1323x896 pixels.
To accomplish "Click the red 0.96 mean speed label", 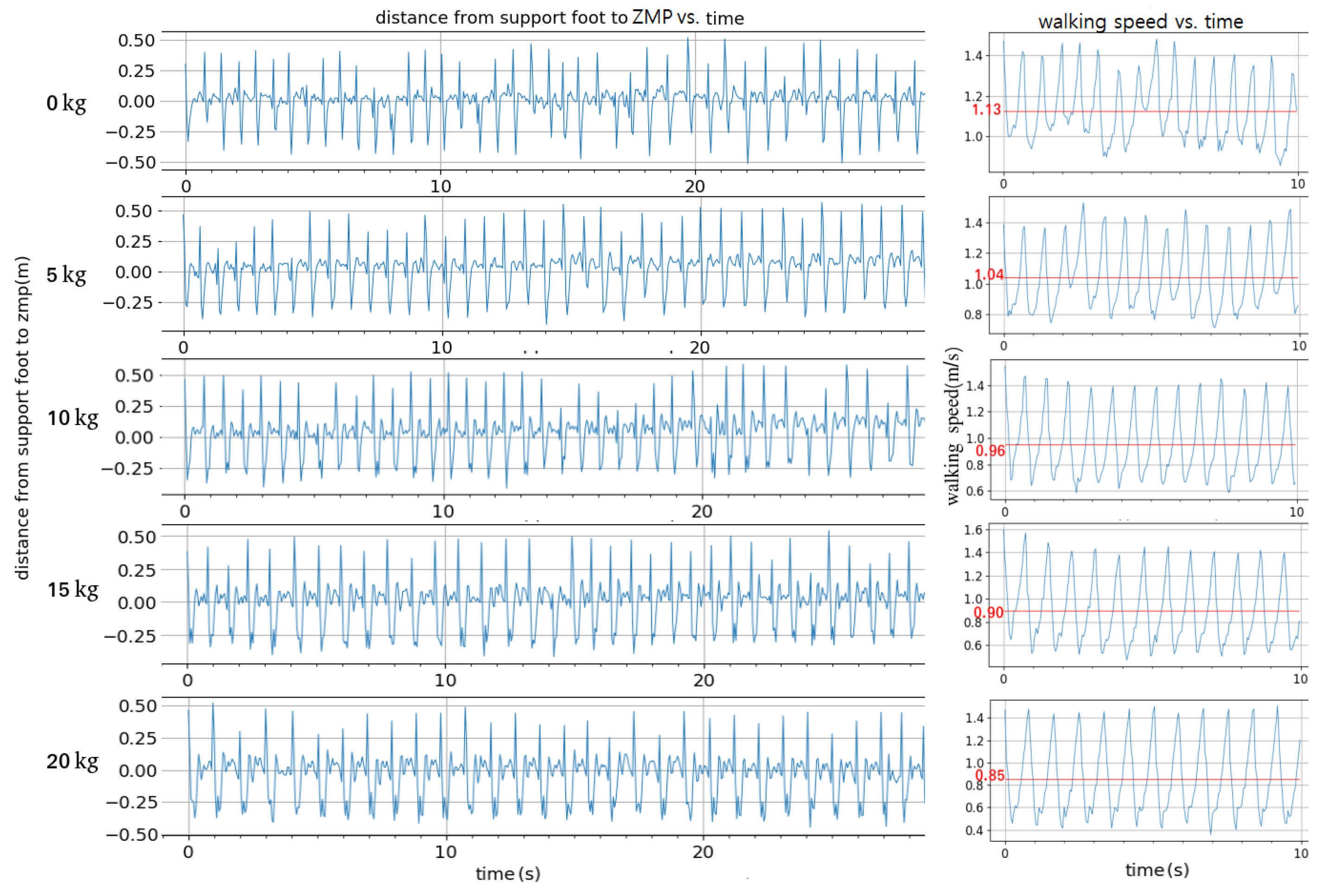I will 990,451.
